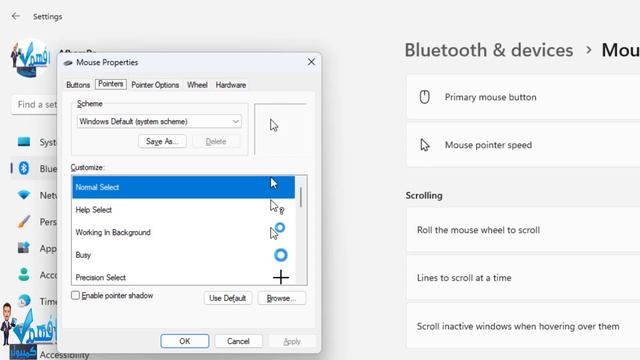Open the Wheel tab
Viewport: 640px width, 360px height.
(x=197, y=85)
